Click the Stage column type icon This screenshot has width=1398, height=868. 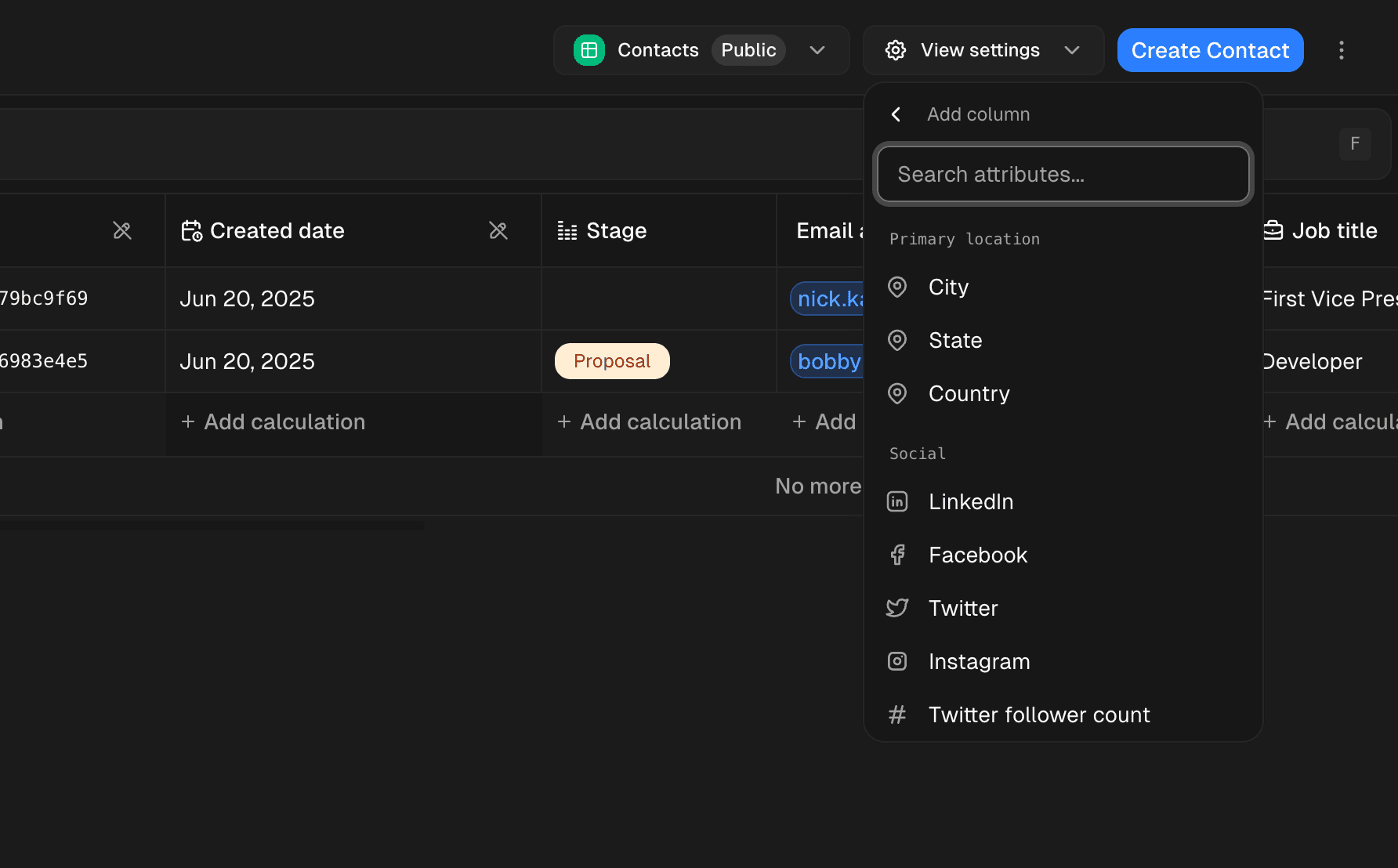click(x=567, y=230)
